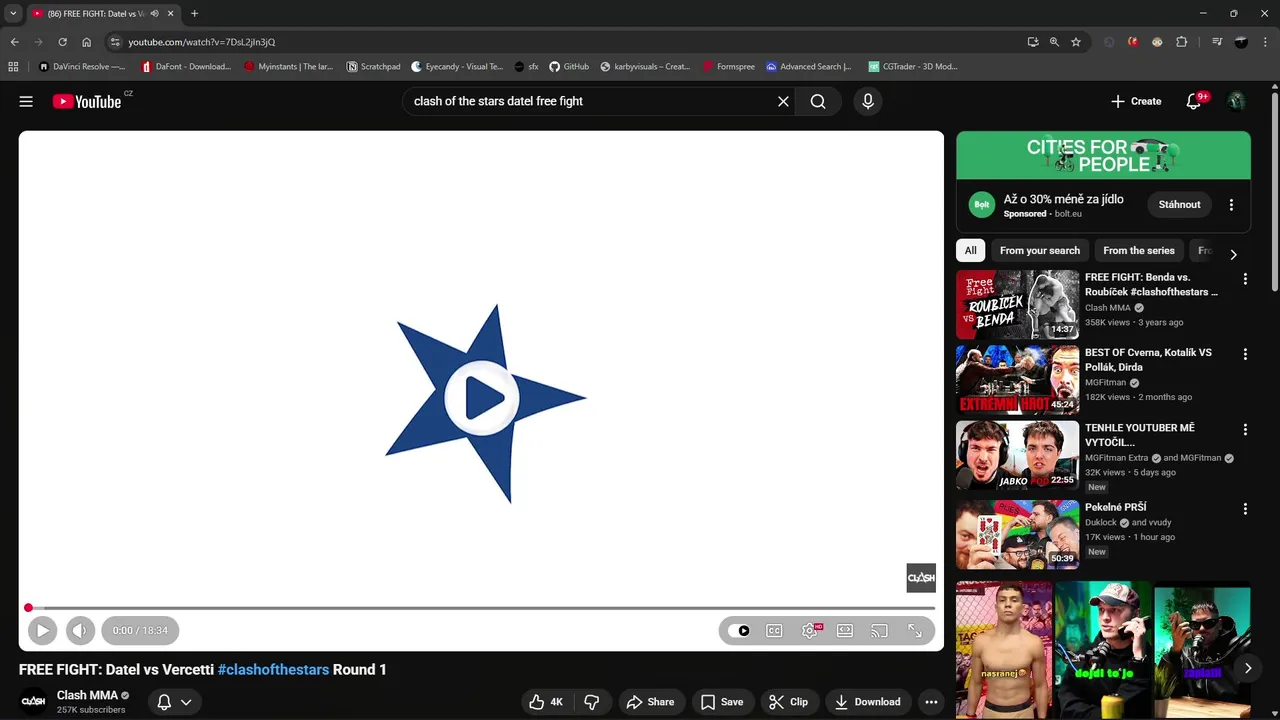Share the video

tap(650, 702)
